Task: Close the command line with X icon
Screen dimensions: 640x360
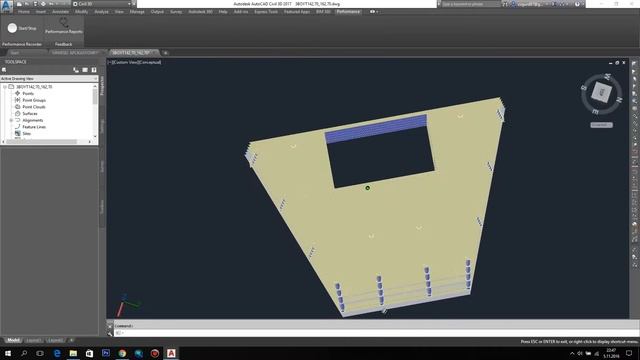Action: [x=109, y=326]
